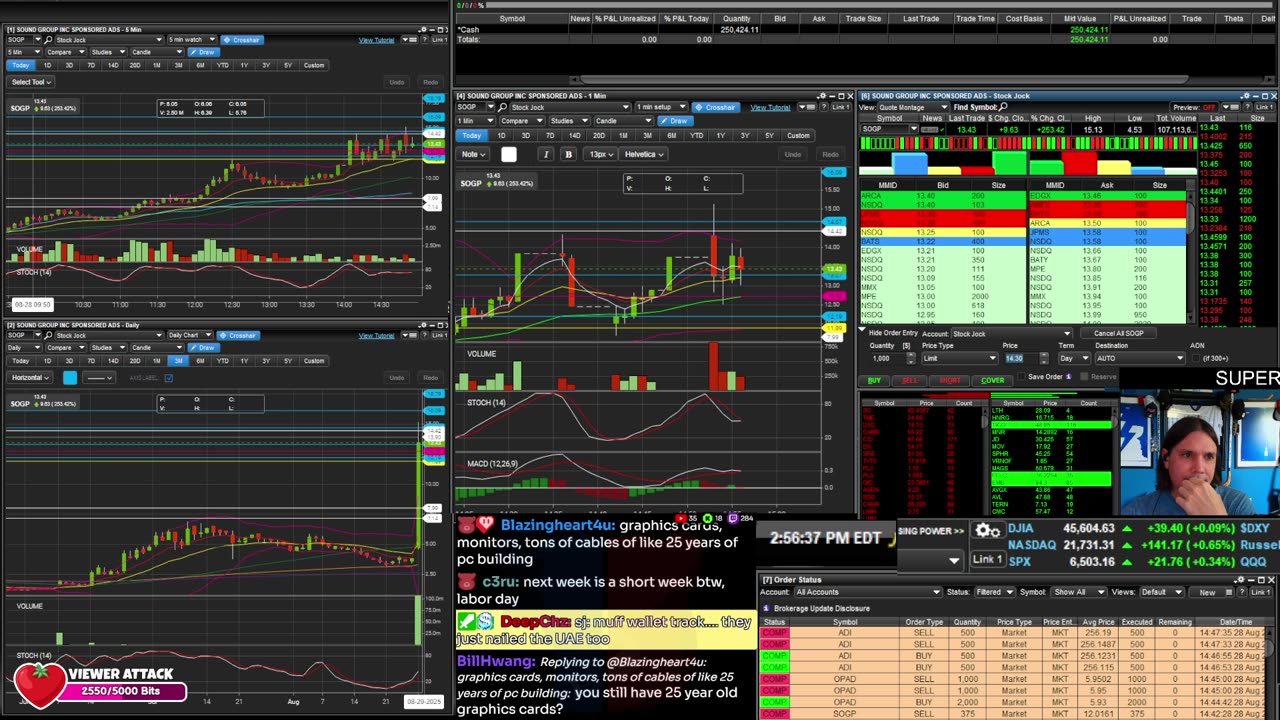1280x720 pixels.
Task: Click the Link 1 icon in the 5 Min chart header
Action: [x=440, y=40]
